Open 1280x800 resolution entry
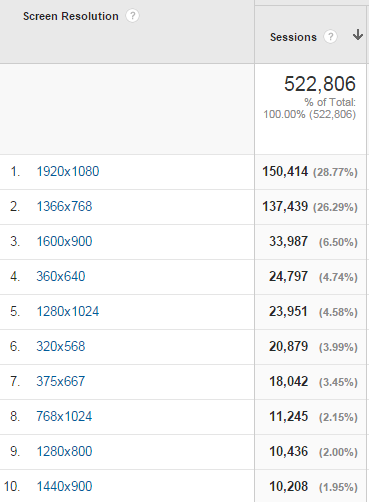The height and width of the screenshot is (502, 369). coord(64,452)
